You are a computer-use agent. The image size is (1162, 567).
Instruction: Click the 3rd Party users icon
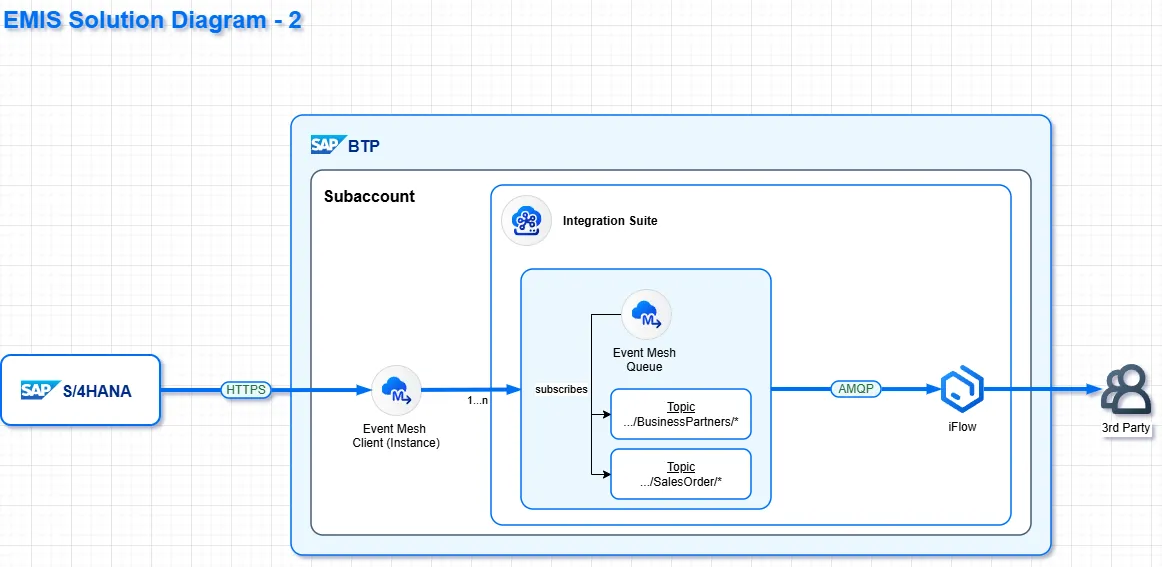click(1125, 391)
